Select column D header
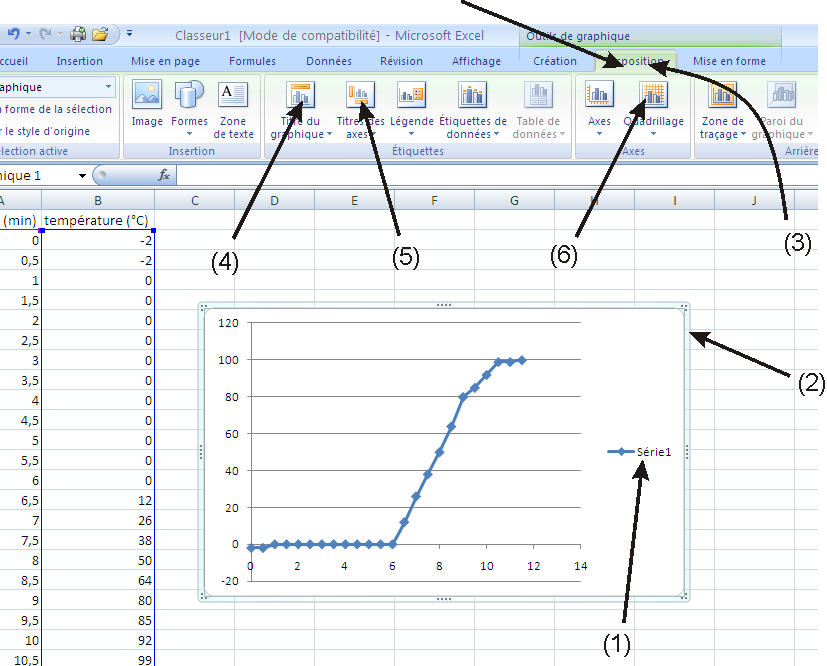827x666 pixels. tap(274, 201)
